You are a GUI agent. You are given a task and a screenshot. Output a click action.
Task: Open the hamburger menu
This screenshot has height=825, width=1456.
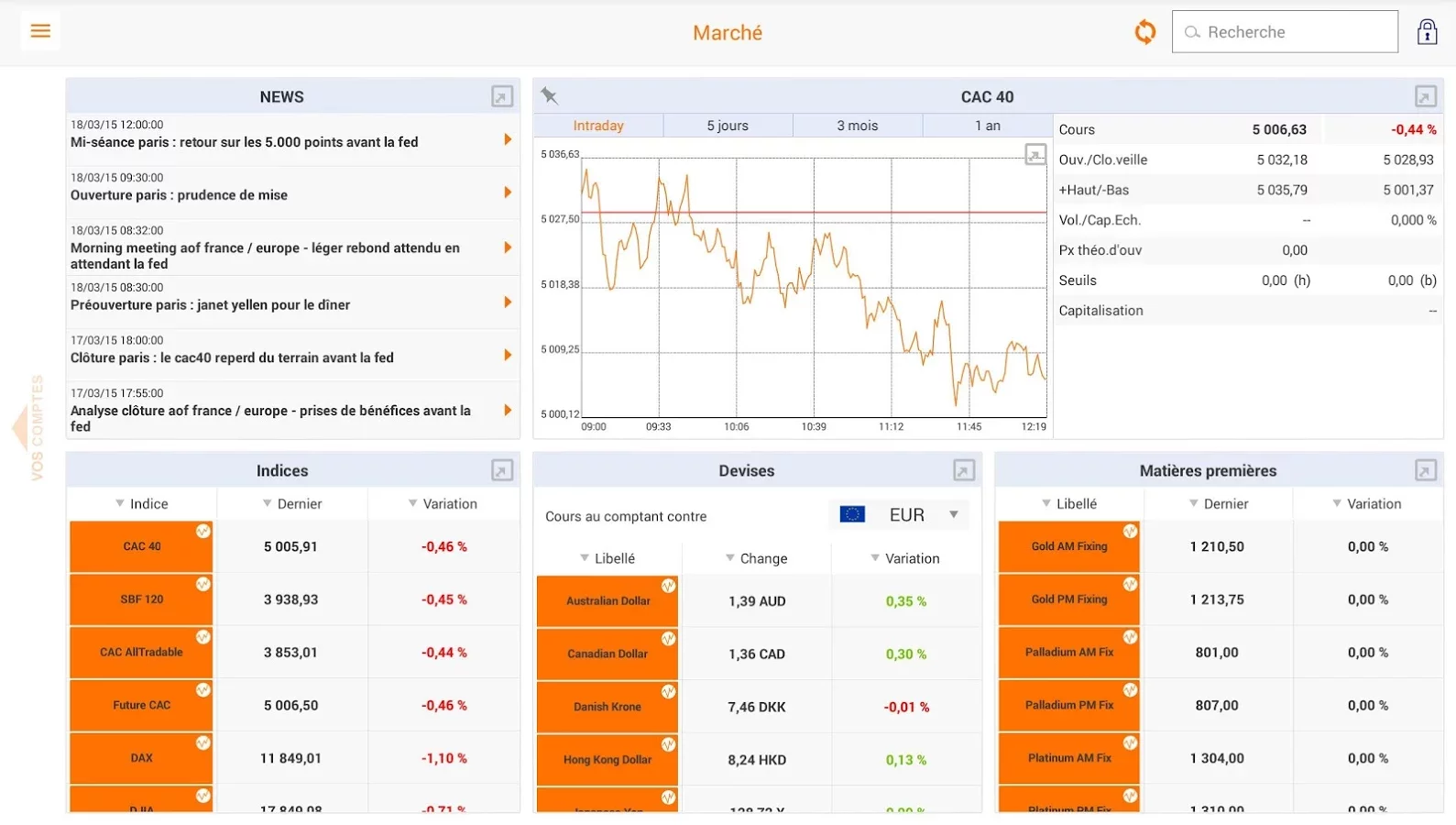tap(40, 31)
